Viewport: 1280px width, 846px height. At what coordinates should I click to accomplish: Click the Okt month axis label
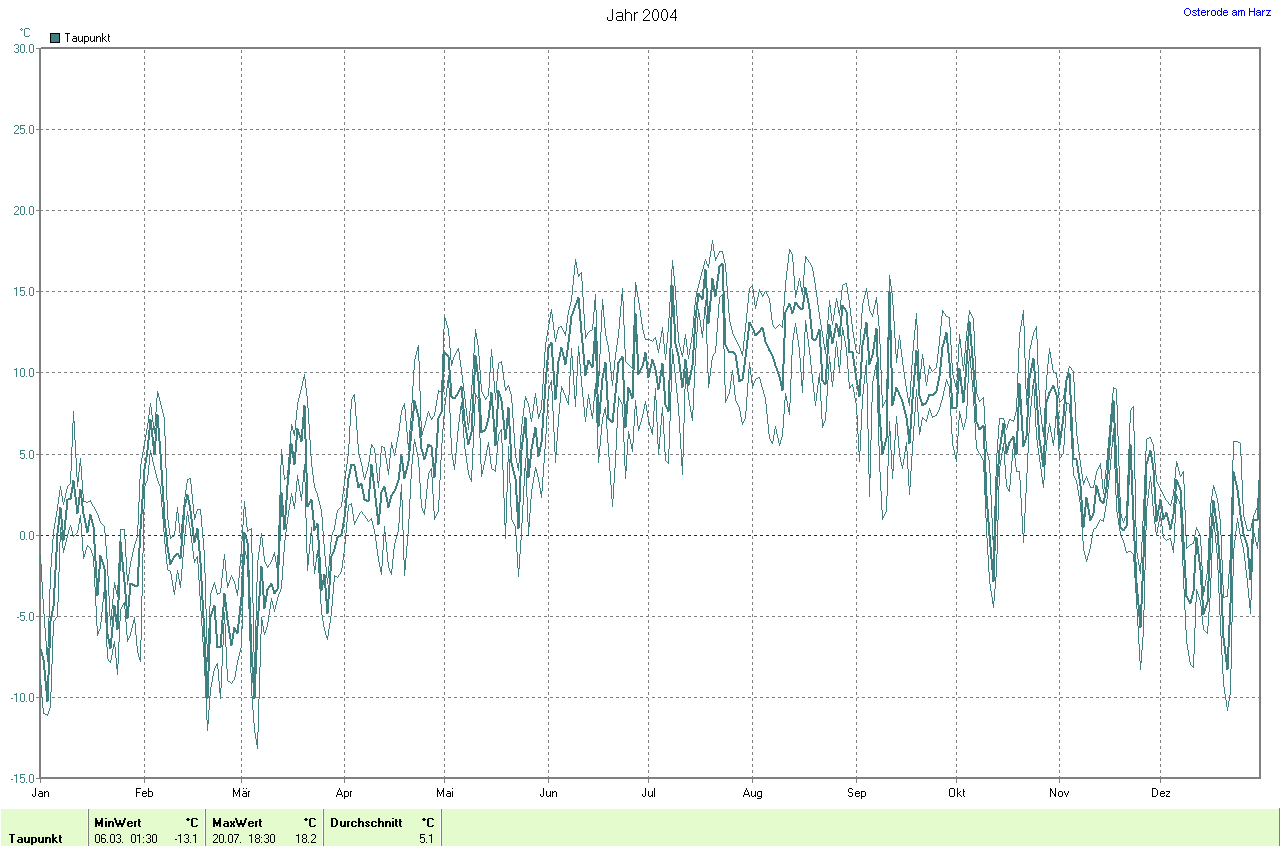[957, 793]
